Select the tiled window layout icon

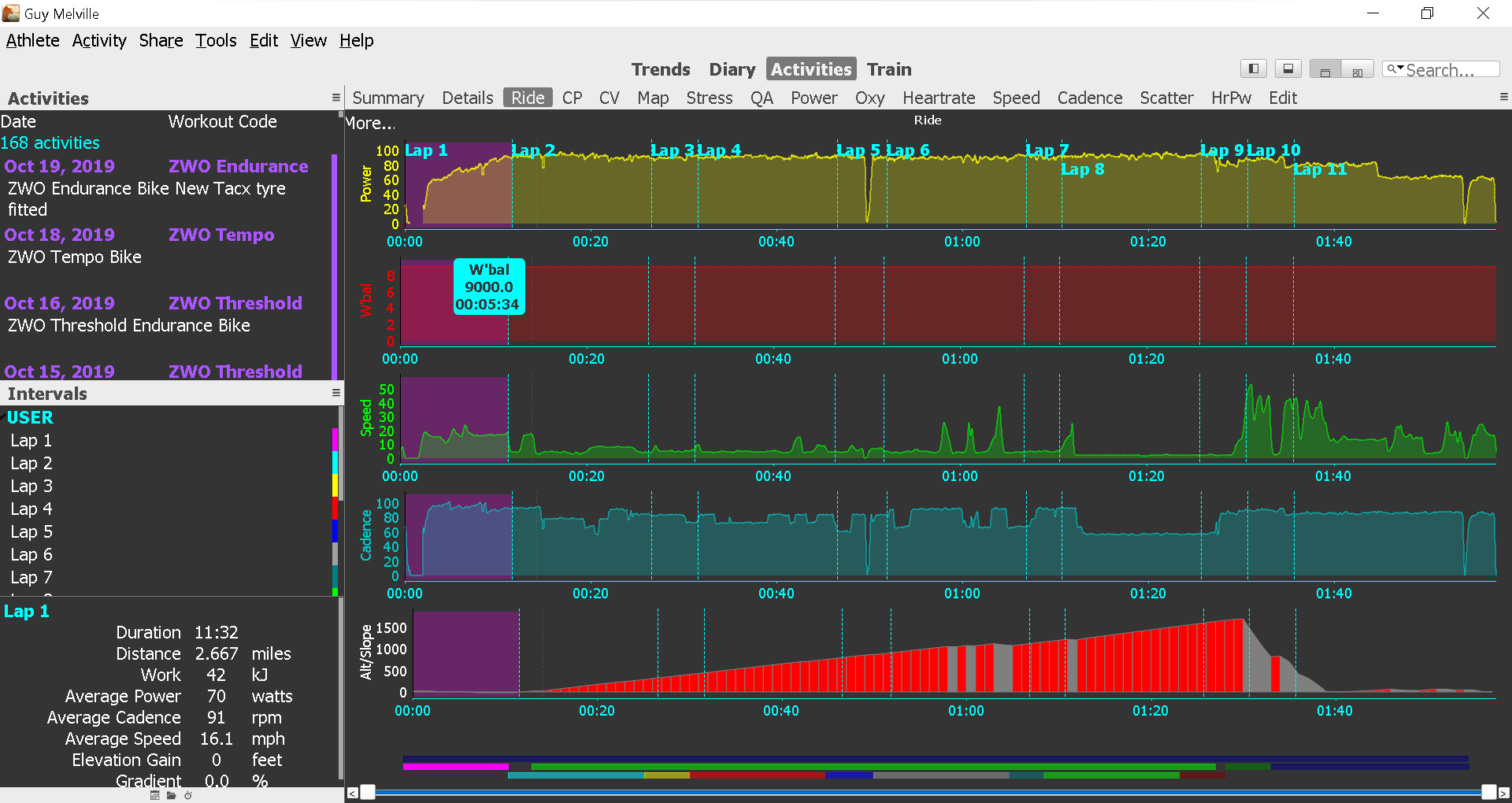1357,70
